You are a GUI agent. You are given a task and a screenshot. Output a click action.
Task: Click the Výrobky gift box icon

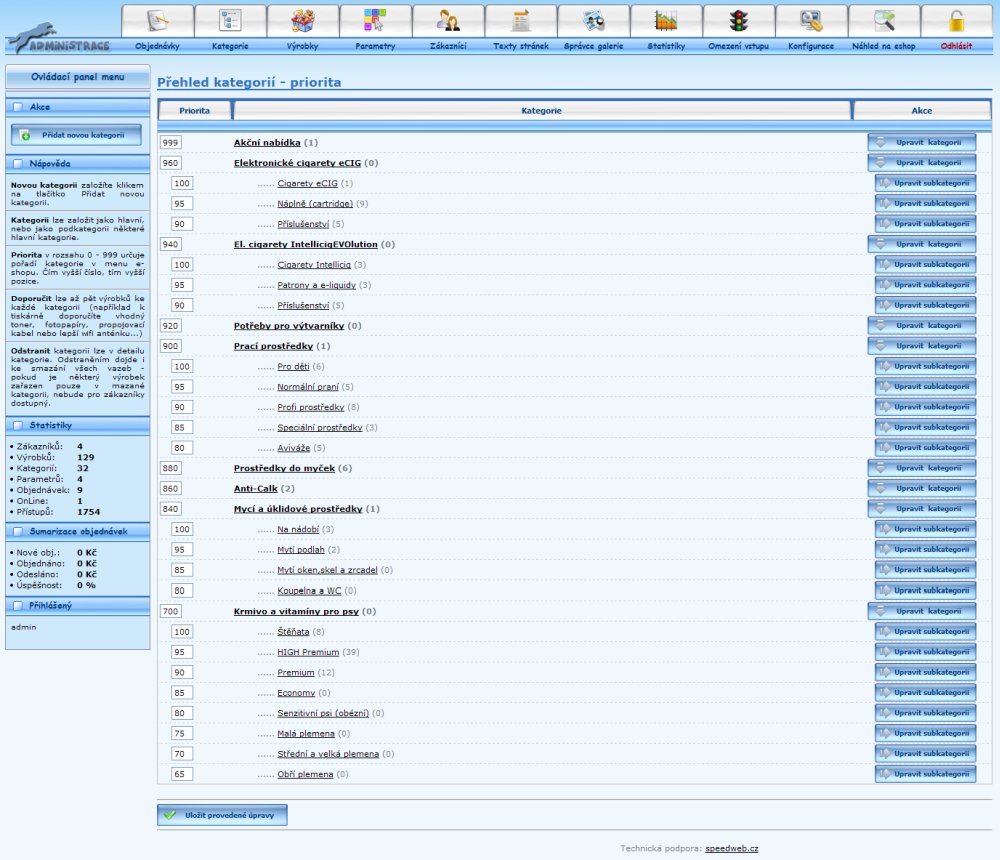[x=303, y=21]
